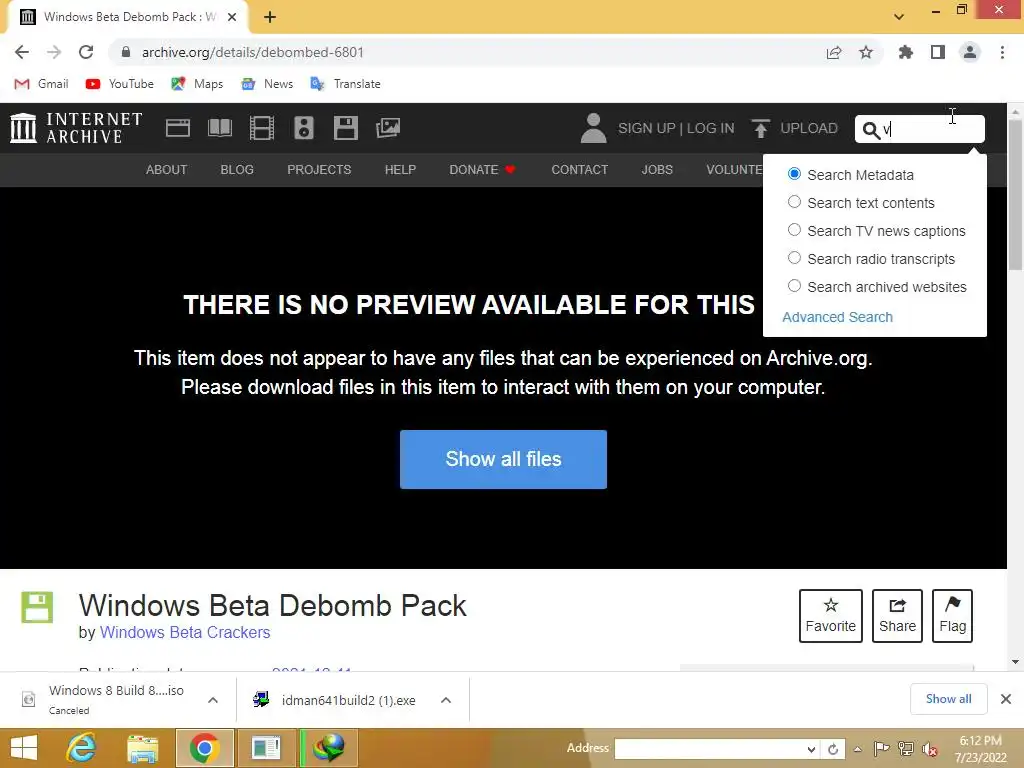Select the Search radio transcripts option
This screenshot has height=768, width=1024.
pyautogui.click(x=794, y=258)
